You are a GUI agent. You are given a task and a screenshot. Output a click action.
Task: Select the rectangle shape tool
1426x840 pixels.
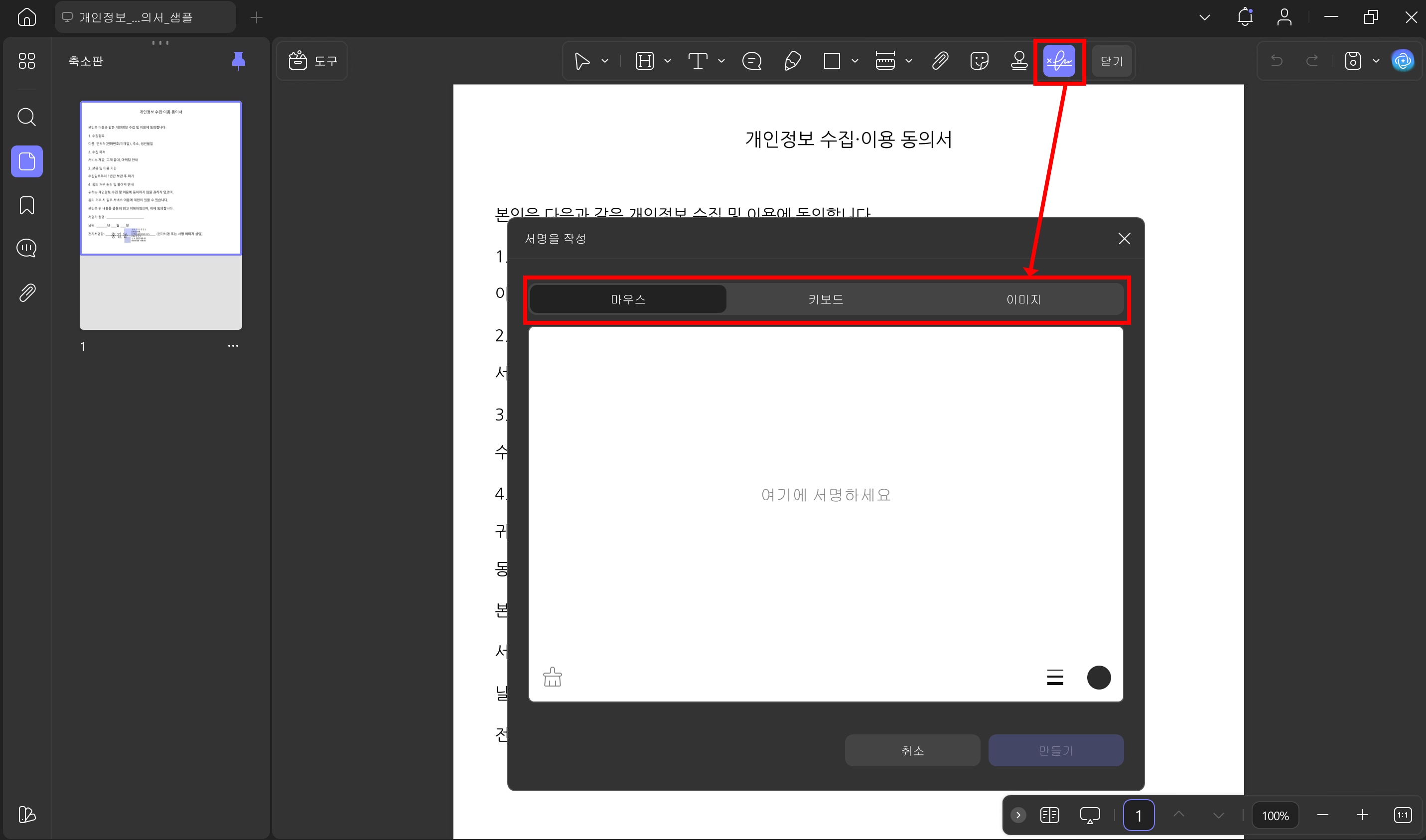pos(832,61)
